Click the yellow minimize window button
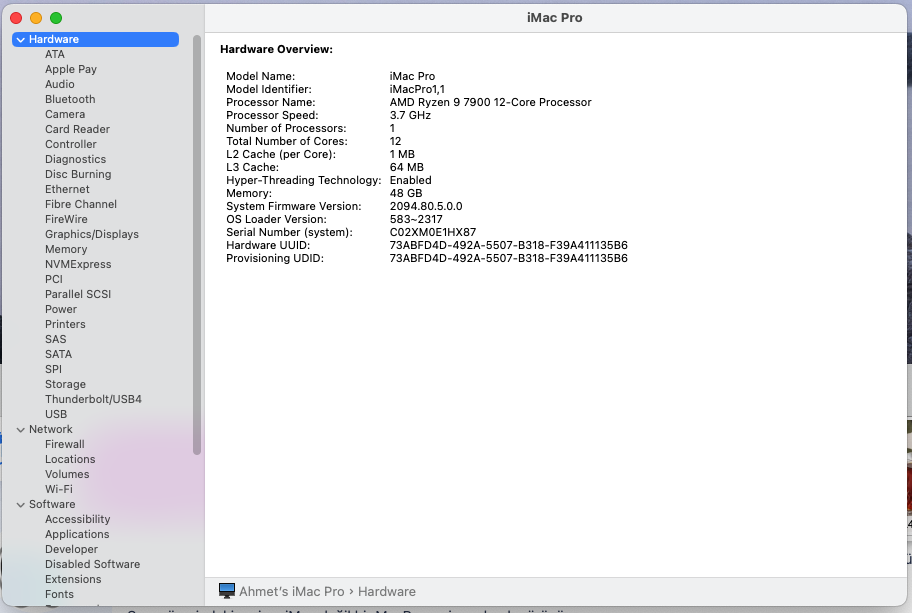Image resolution: width=912 pixels, height=613 pixels. tap(36, 18)
